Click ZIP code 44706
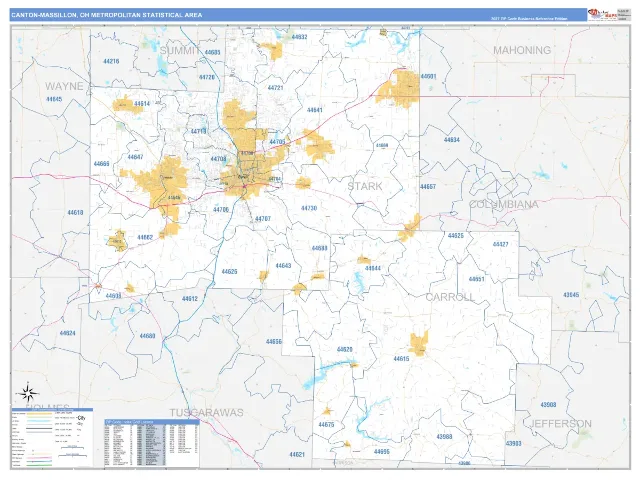This screenshot has width=640, height=480. click(x=221, y=210)
